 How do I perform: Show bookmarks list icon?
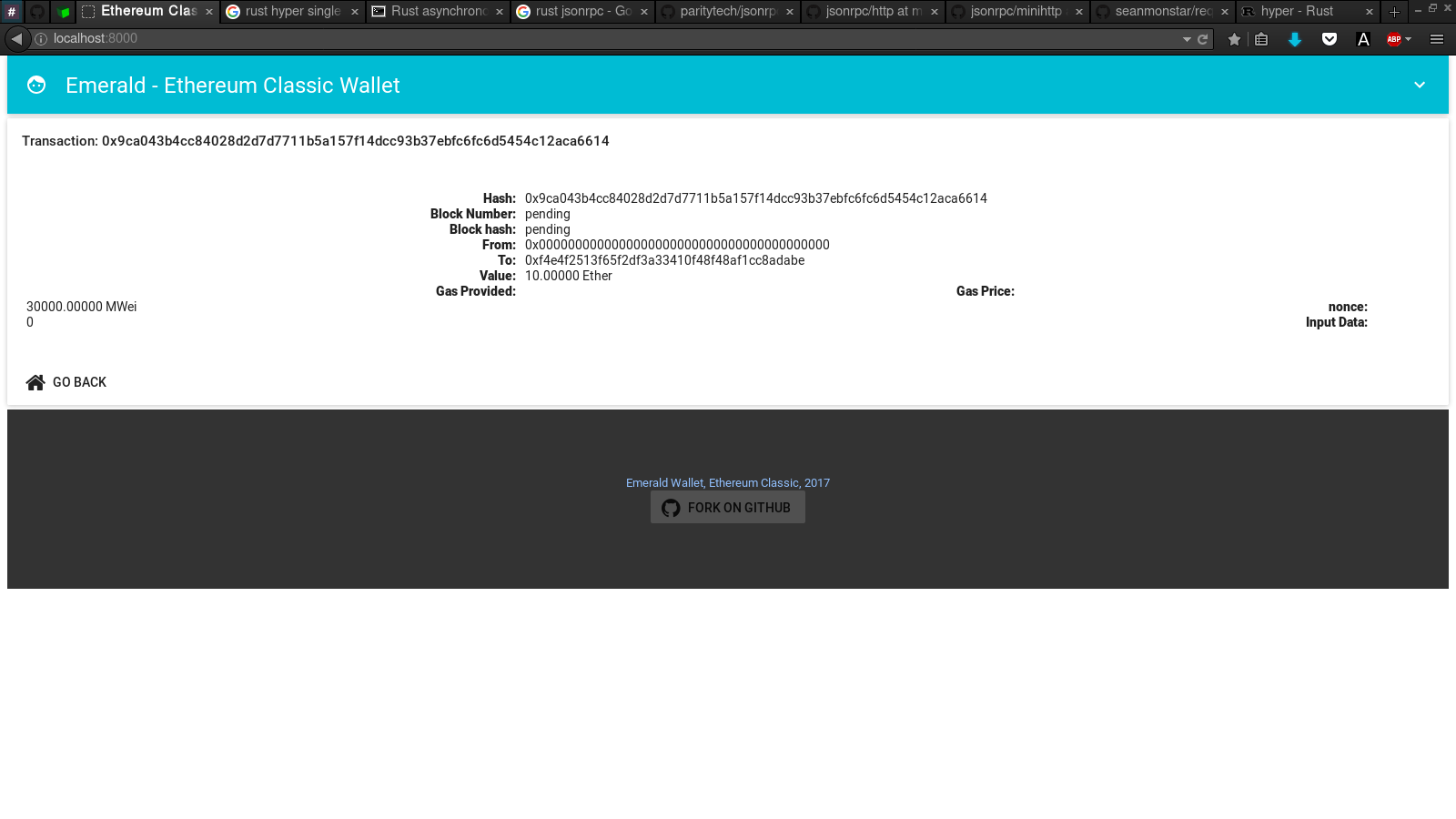click(x=1261, y=39)
